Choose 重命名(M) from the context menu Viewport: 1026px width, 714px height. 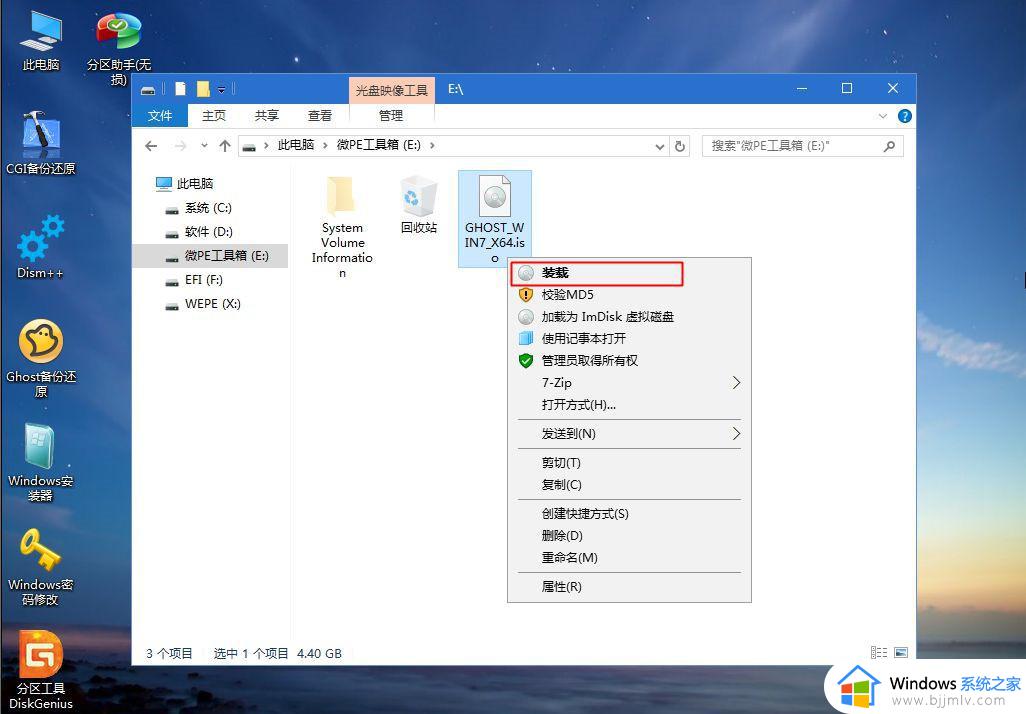coord(629,558)
